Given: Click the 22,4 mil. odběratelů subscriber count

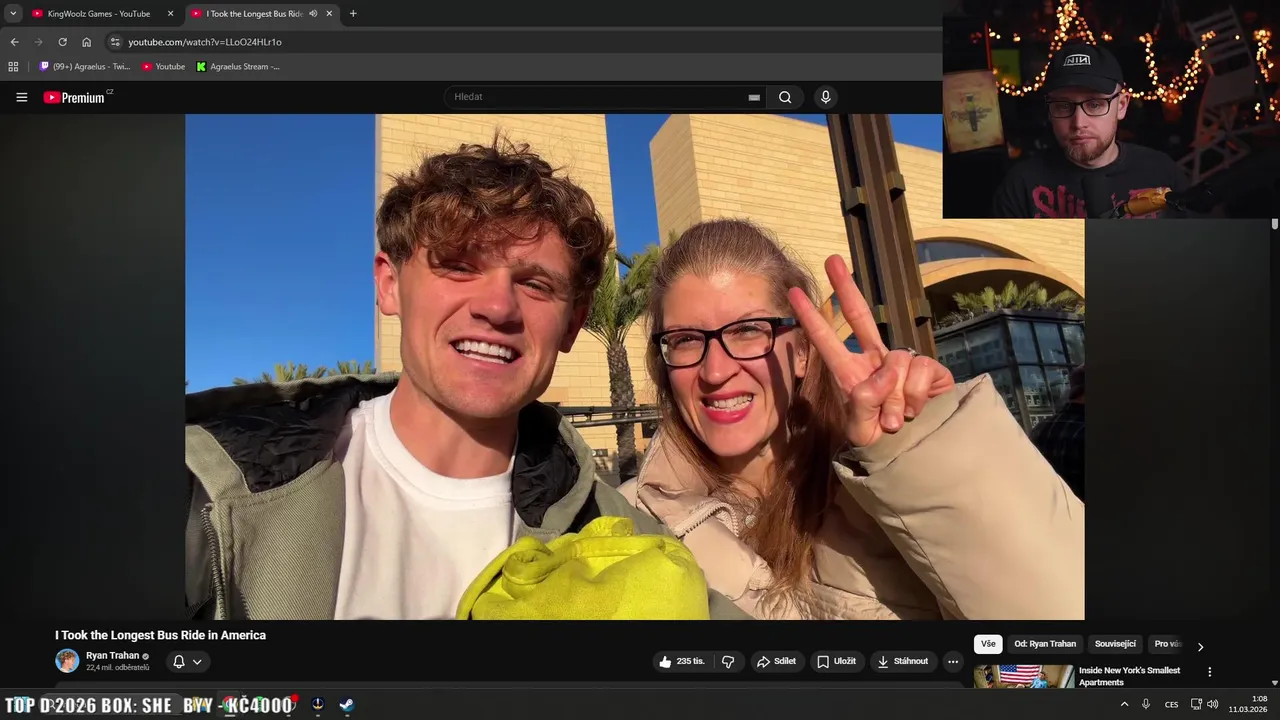Looking at the screenshot, I should pos(117,668).
